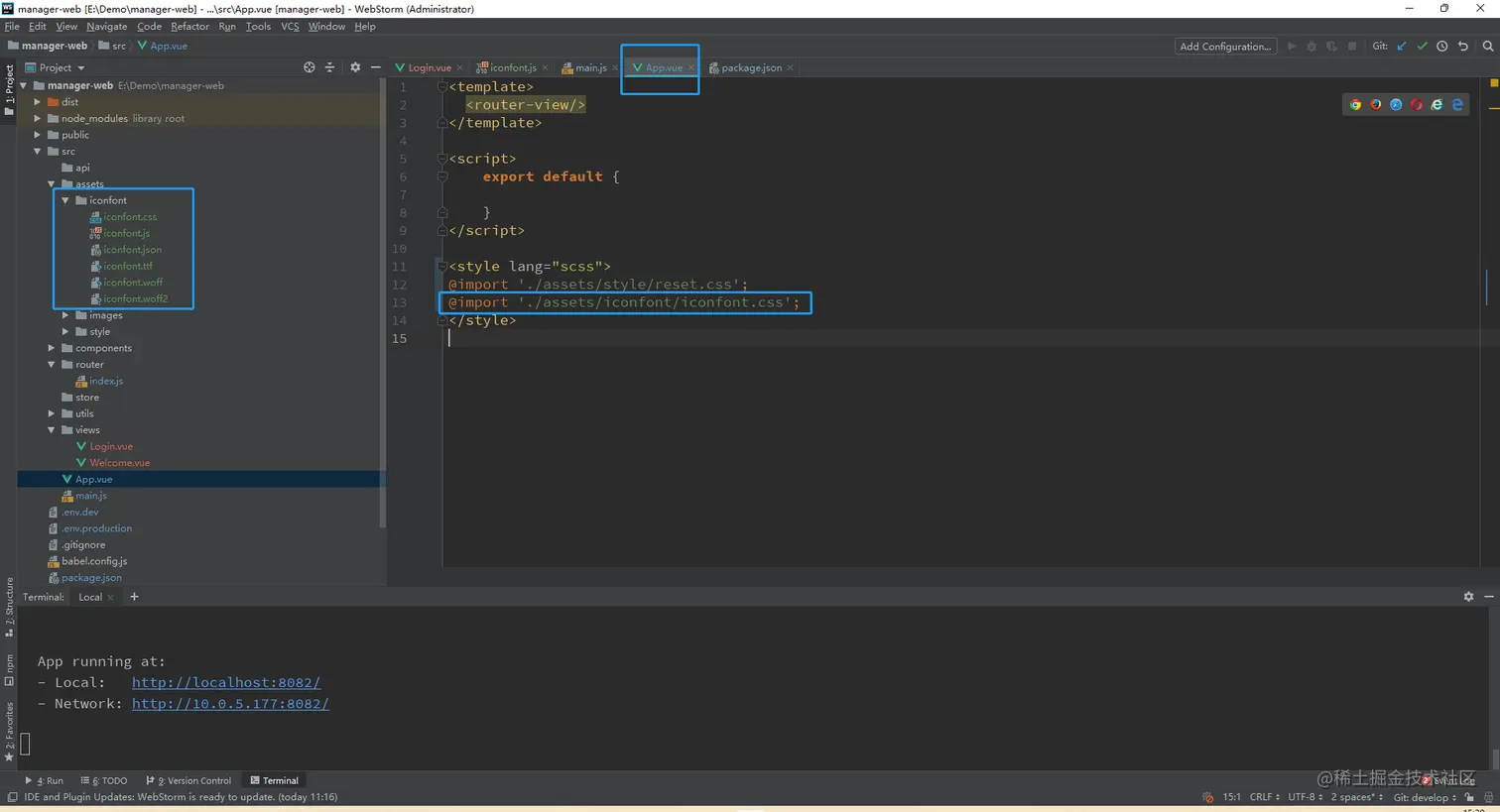Click Git update project arrow icon

click(x=1402, y=46)
